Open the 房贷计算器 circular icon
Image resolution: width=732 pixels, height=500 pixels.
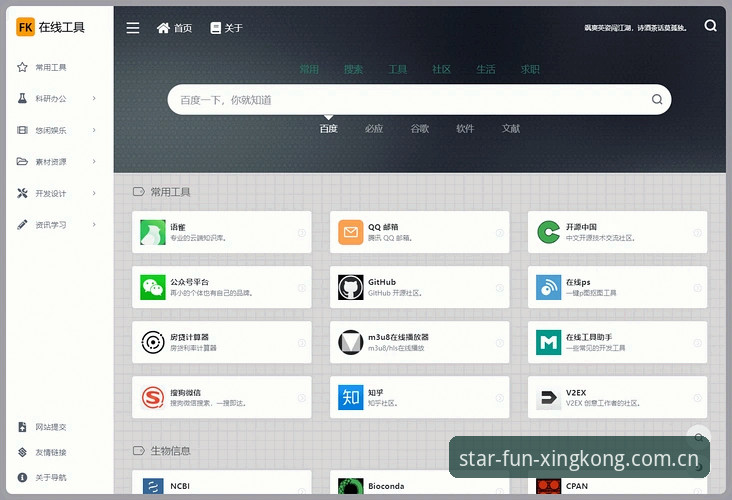coord(153,343)
